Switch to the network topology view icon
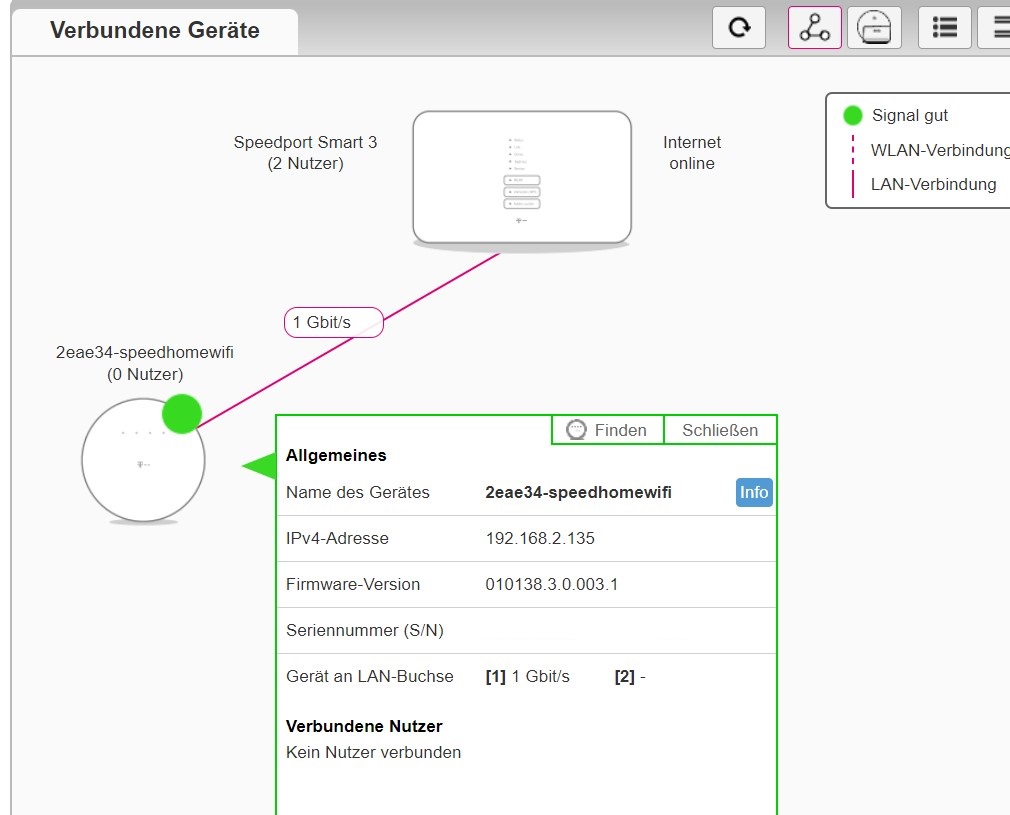Screen dimensions: 1010x815 tap(815, 28)
